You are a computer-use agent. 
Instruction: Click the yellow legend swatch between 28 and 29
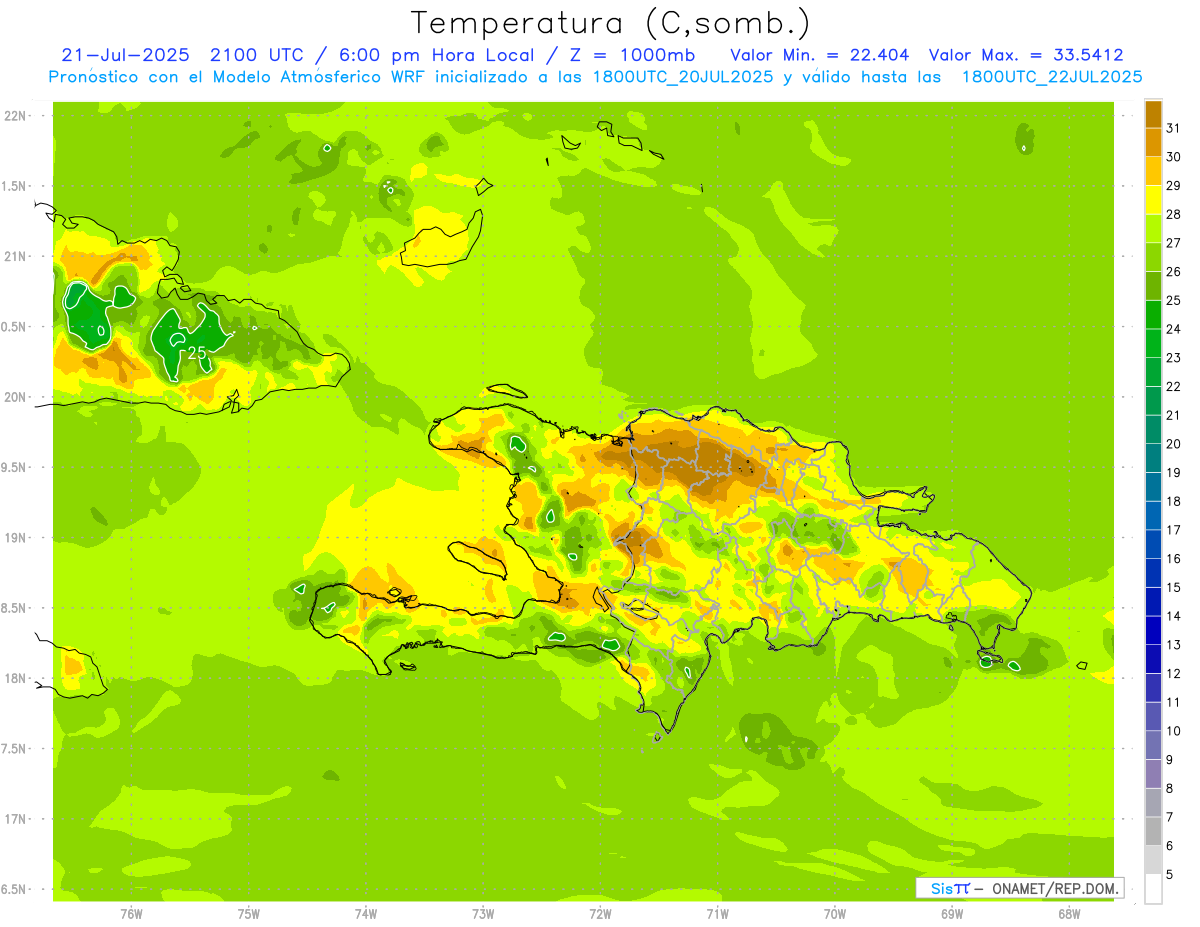click(1153, 200)
